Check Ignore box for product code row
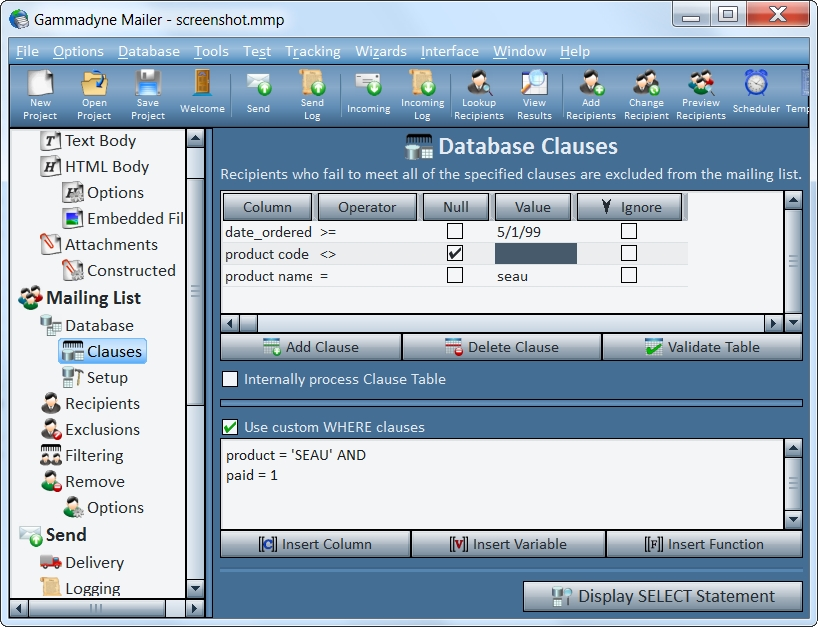 pyautogui.click(x=629, y=254)
